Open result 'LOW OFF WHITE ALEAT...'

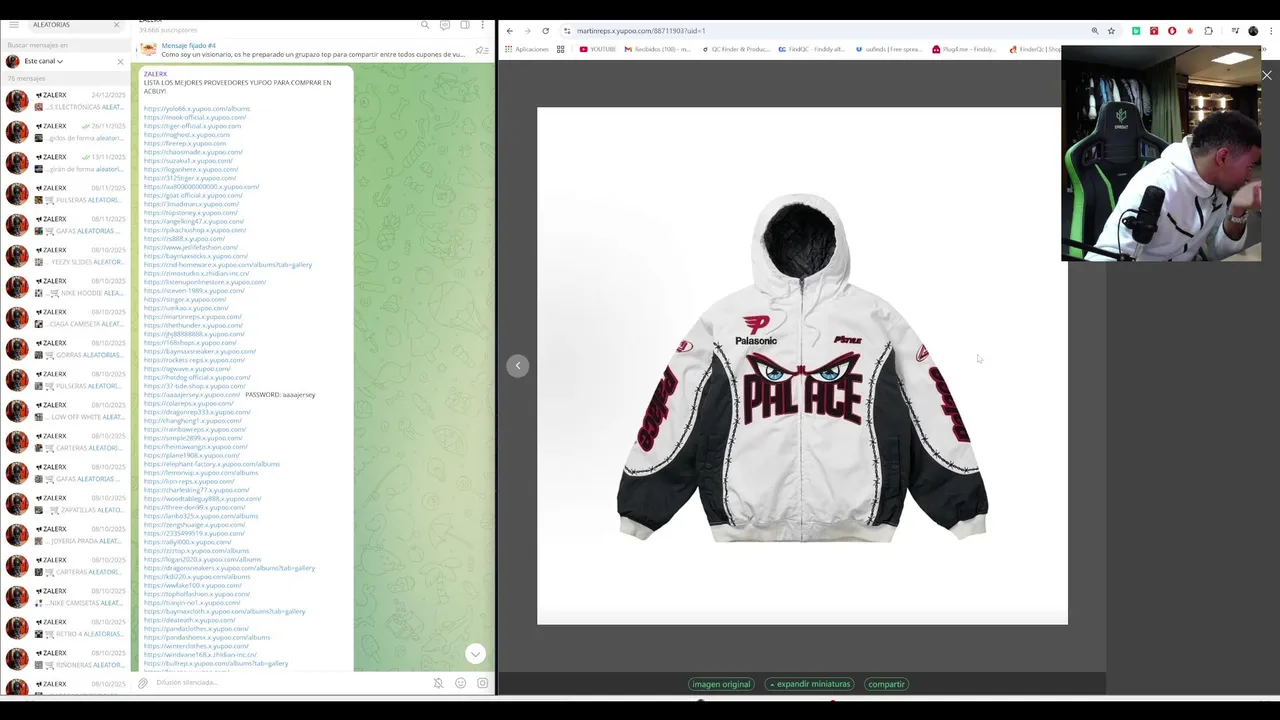click(x=65, y=411)
